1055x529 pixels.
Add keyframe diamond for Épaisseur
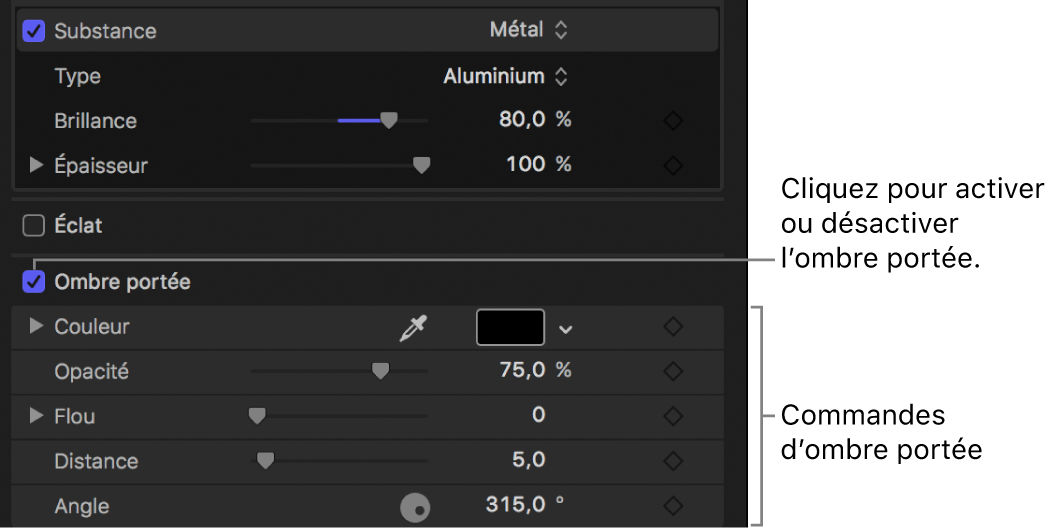click(673, 166)
